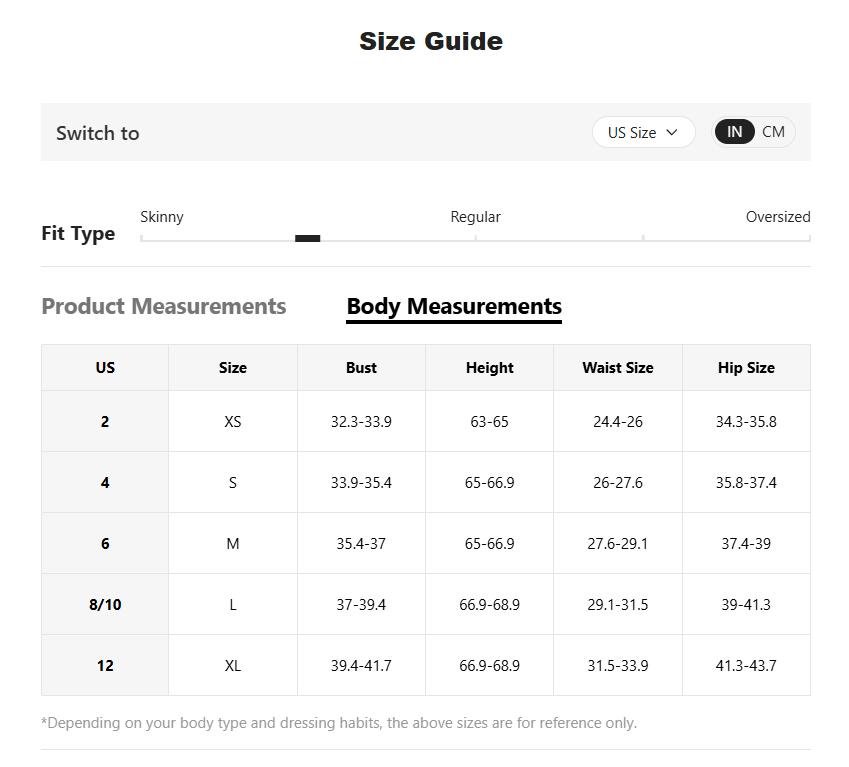
Task: Click the Size Guide heading
Action: [x=431, y=41]
